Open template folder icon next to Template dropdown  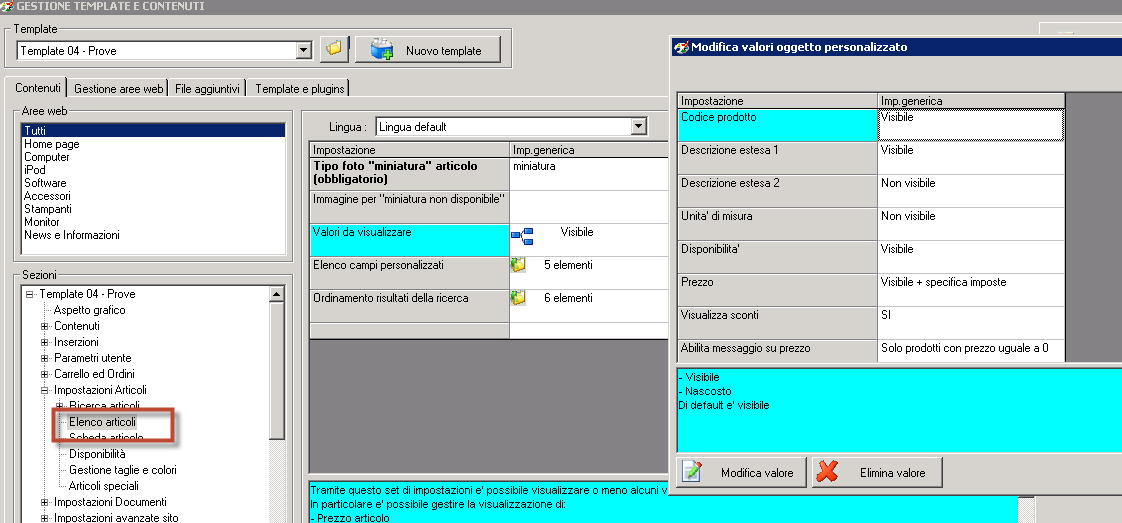333,50
